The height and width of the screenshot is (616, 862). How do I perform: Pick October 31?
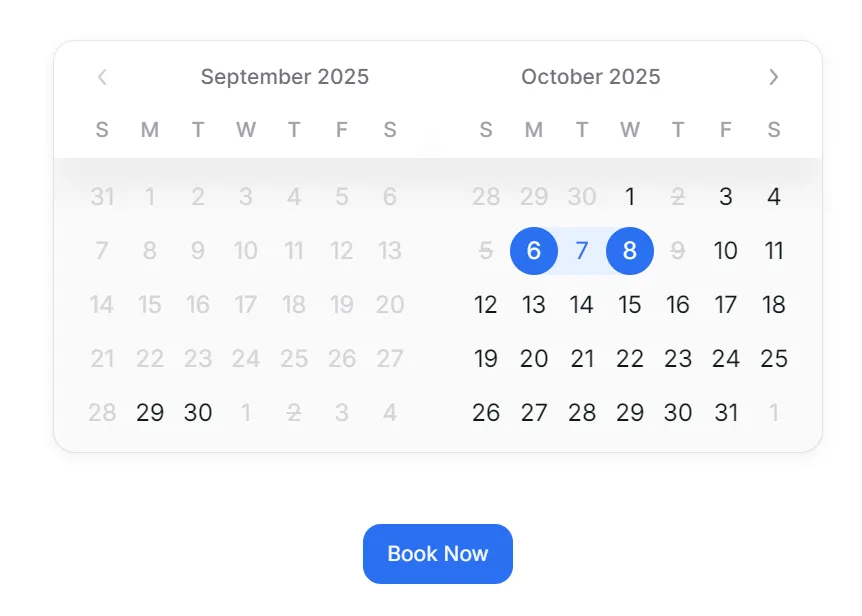point(726,413)
